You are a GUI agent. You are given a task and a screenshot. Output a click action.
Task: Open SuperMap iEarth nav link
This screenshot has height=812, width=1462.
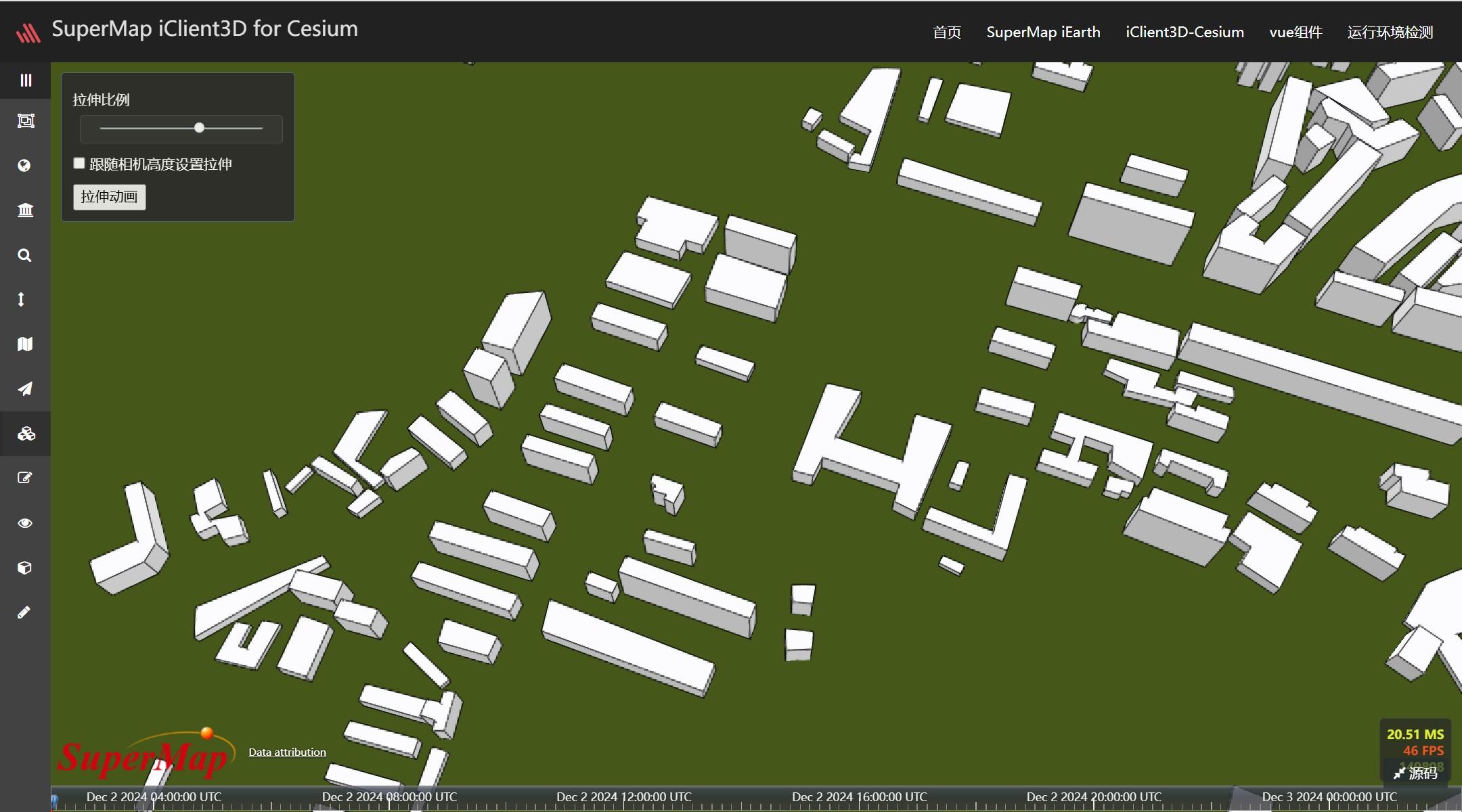[x=1043, y=32]
